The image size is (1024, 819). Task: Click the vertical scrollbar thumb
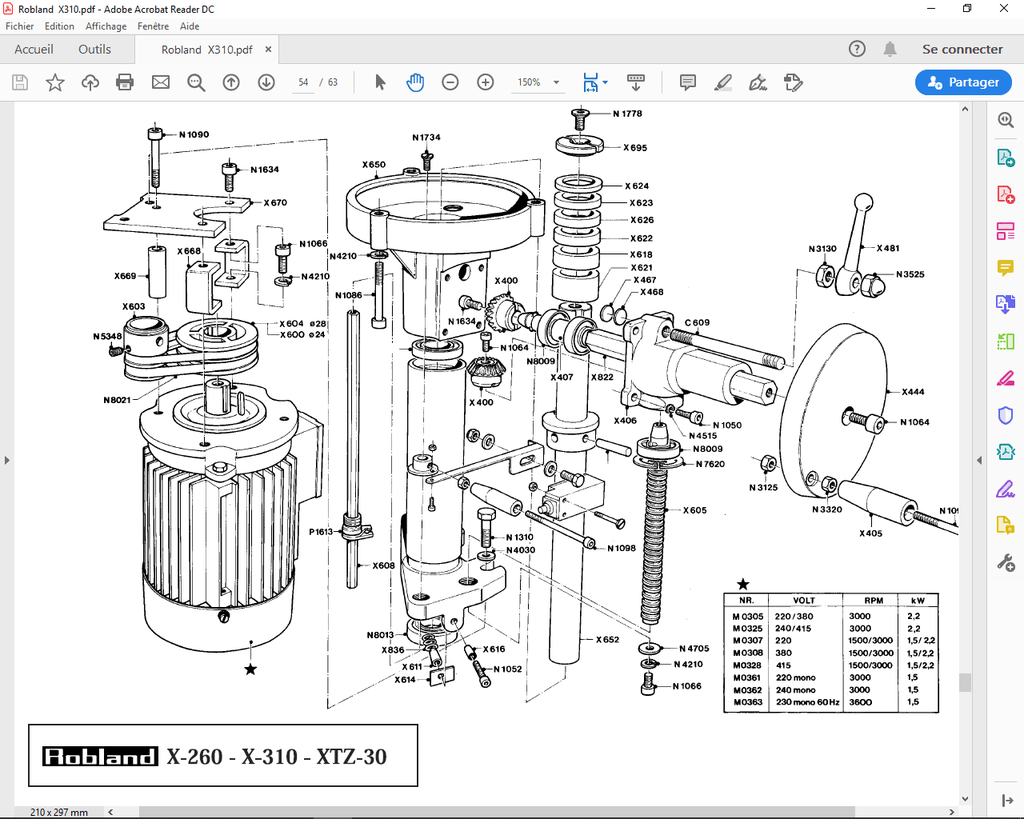[965, 682]
